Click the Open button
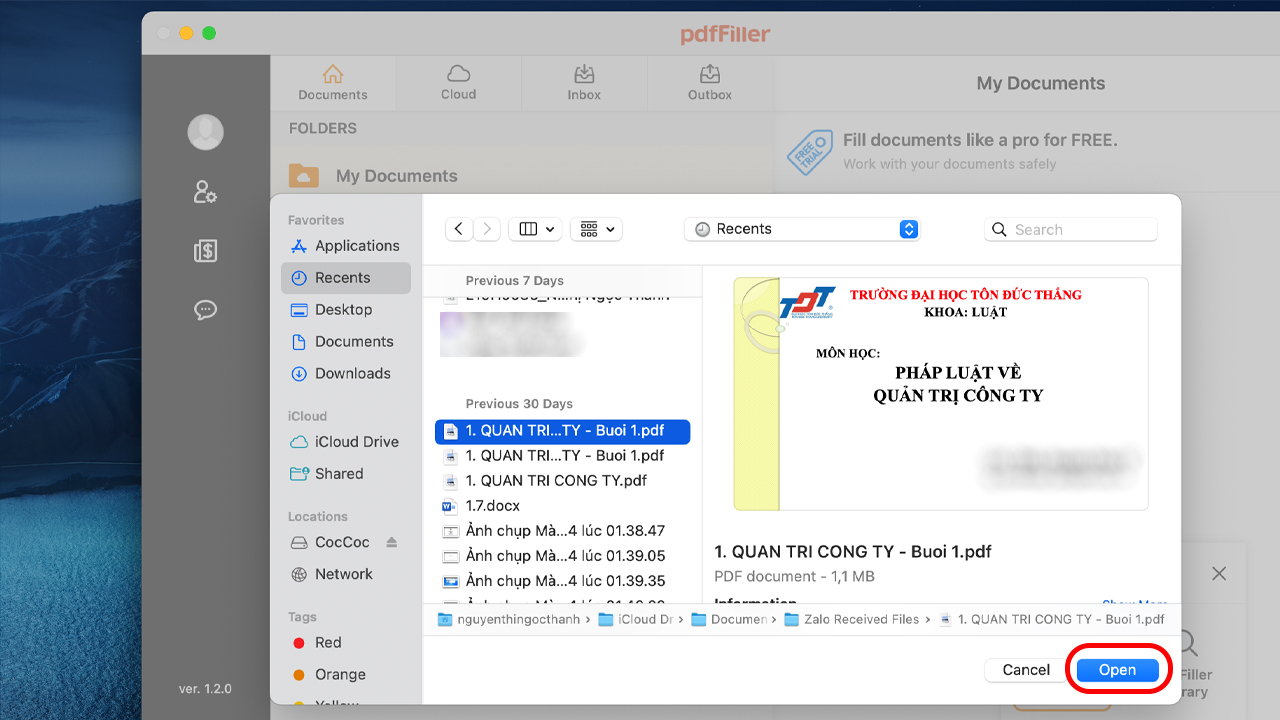Viewport: 1280px width, 720px height. click(1117, 670)
